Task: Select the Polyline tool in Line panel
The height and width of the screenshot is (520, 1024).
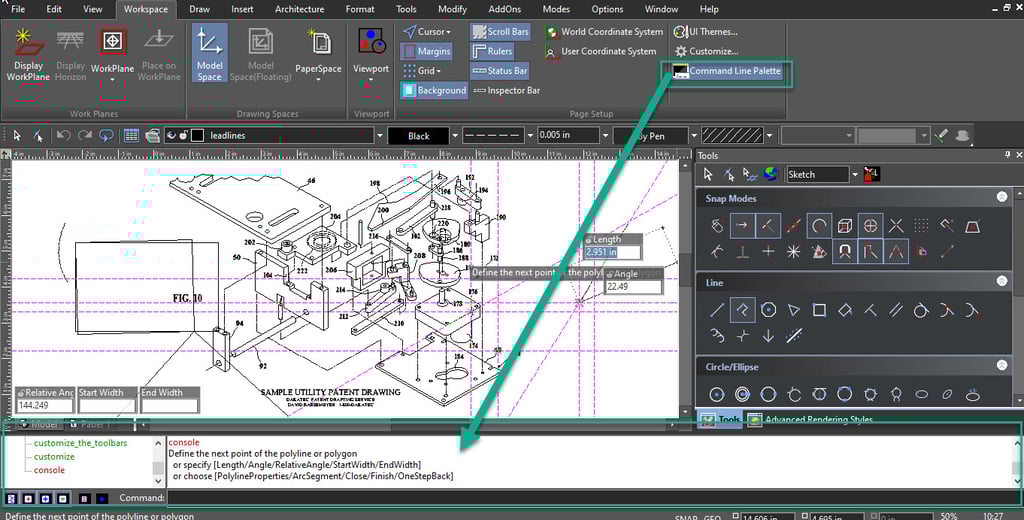Action: (743, 310)
